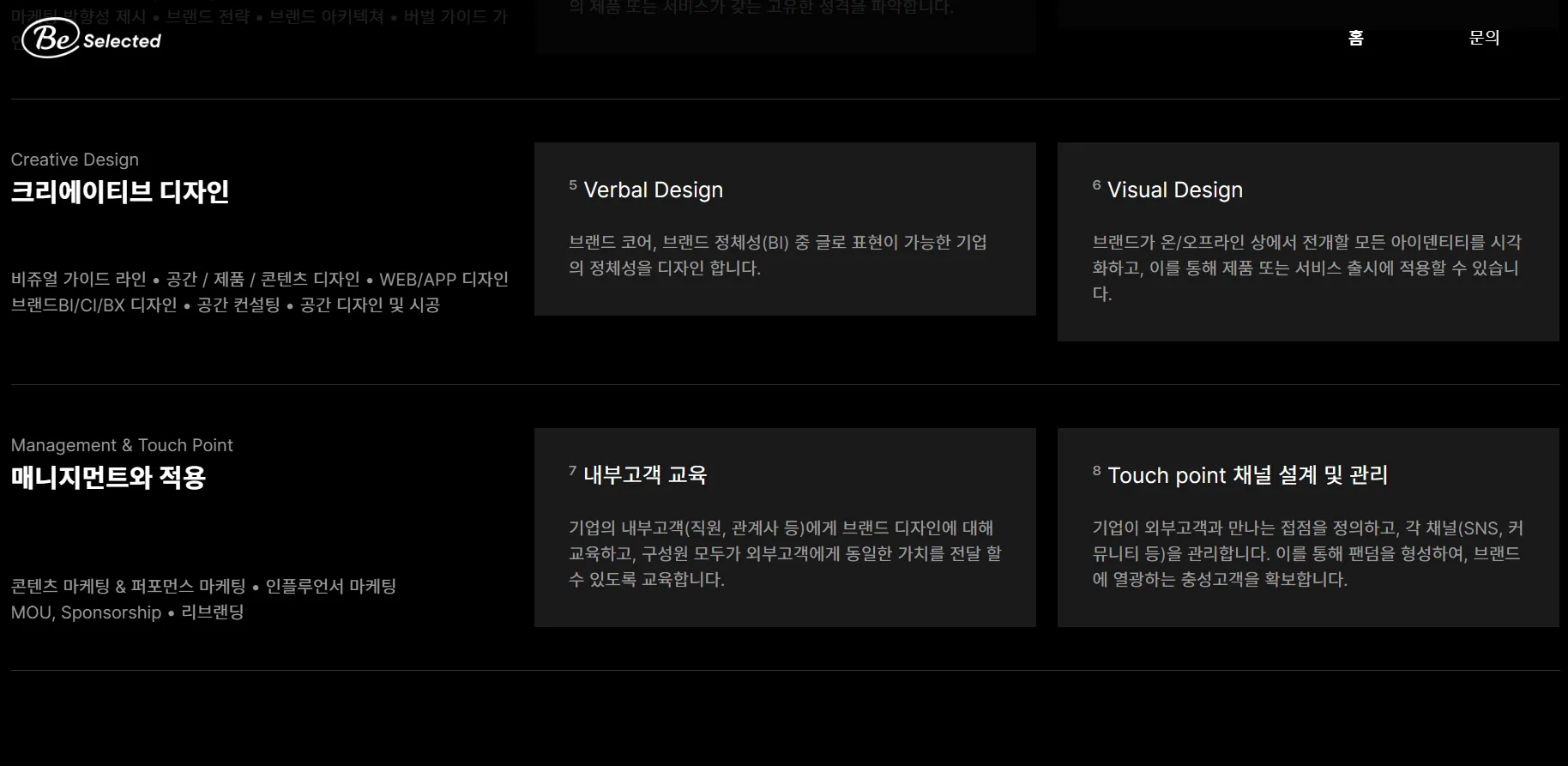Click the Verbal Design description paragraph
The width and height of the screenshot is (1568, 766).
coord(778,255)
